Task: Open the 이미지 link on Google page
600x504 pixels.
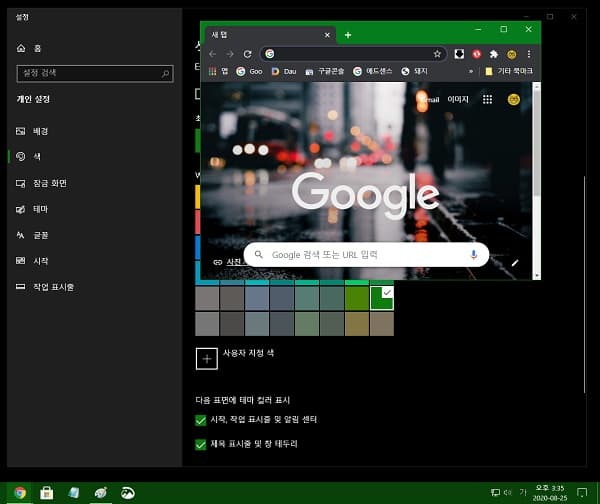Action: click(x=458, y=99)
